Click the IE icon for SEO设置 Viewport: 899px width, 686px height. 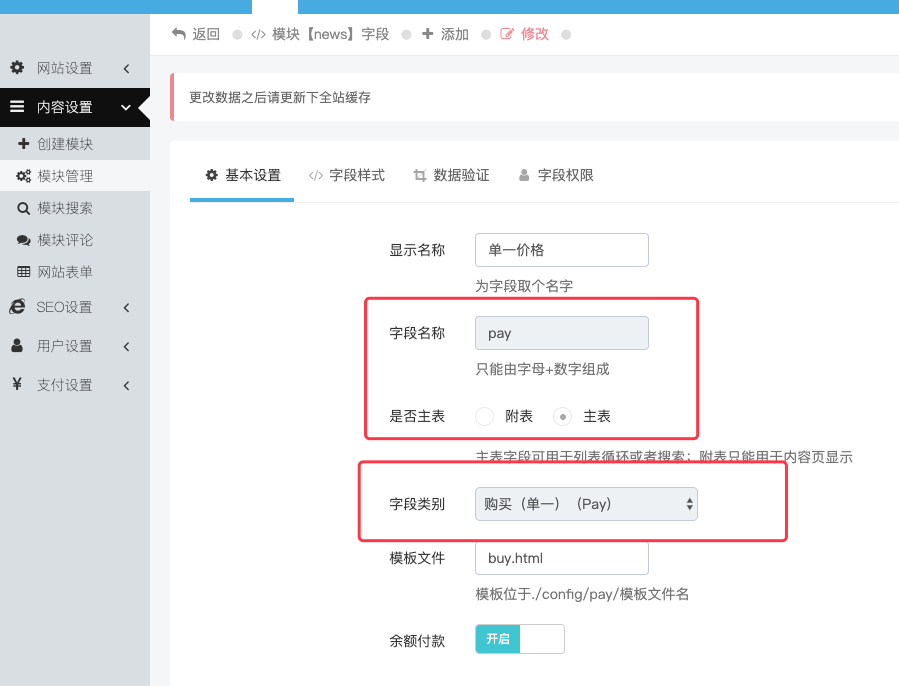[17, 306]
